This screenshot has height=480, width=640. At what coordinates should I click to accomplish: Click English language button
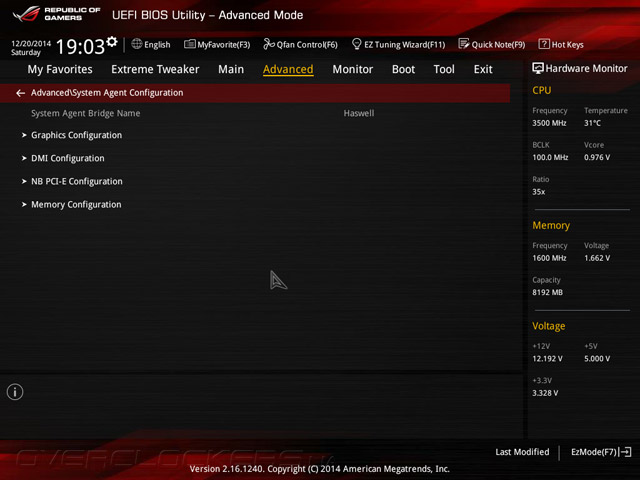pyautogui.click(x=157, y=44)
